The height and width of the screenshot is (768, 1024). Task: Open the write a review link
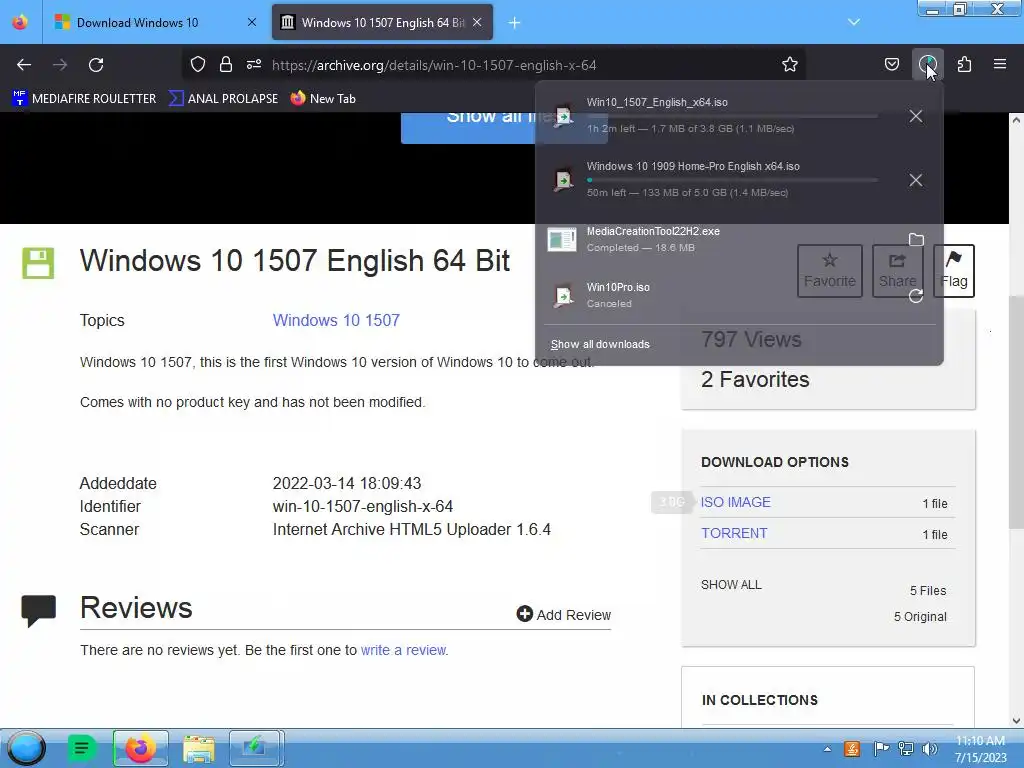coord(404,650)
